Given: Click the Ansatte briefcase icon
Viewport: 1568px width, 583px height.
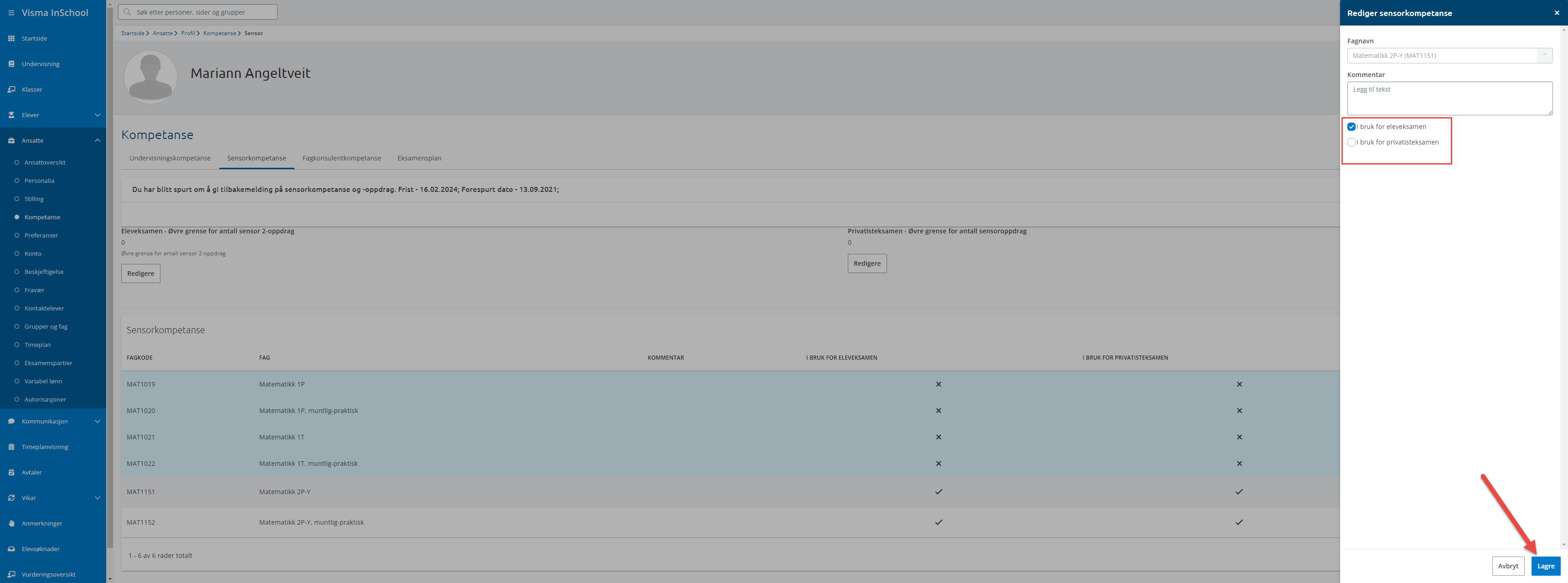Looking at the screenshot, I should point(11,140).
